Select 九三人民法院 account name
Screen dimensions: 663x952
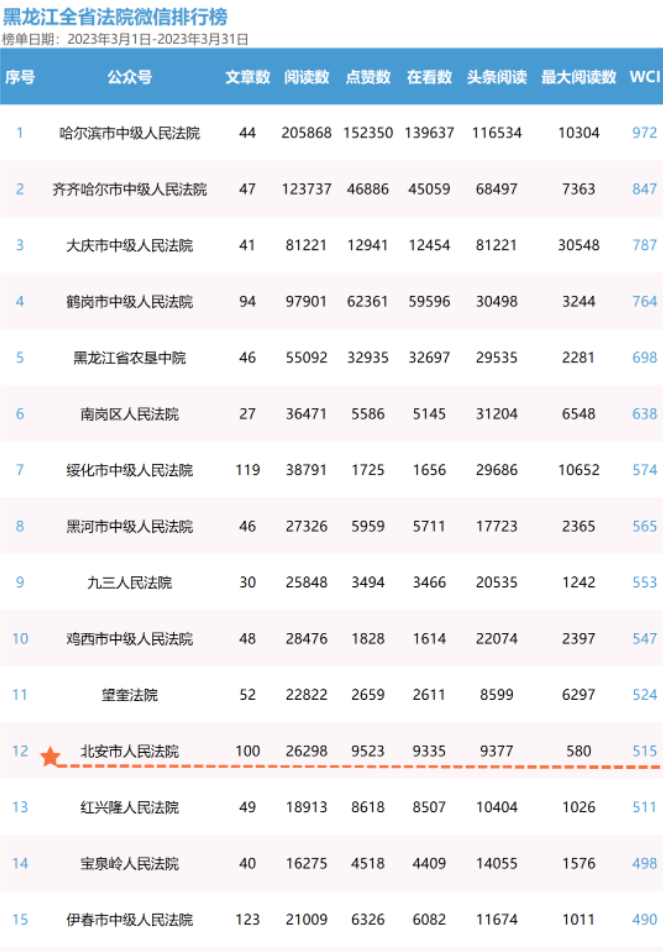click(129, 582)
